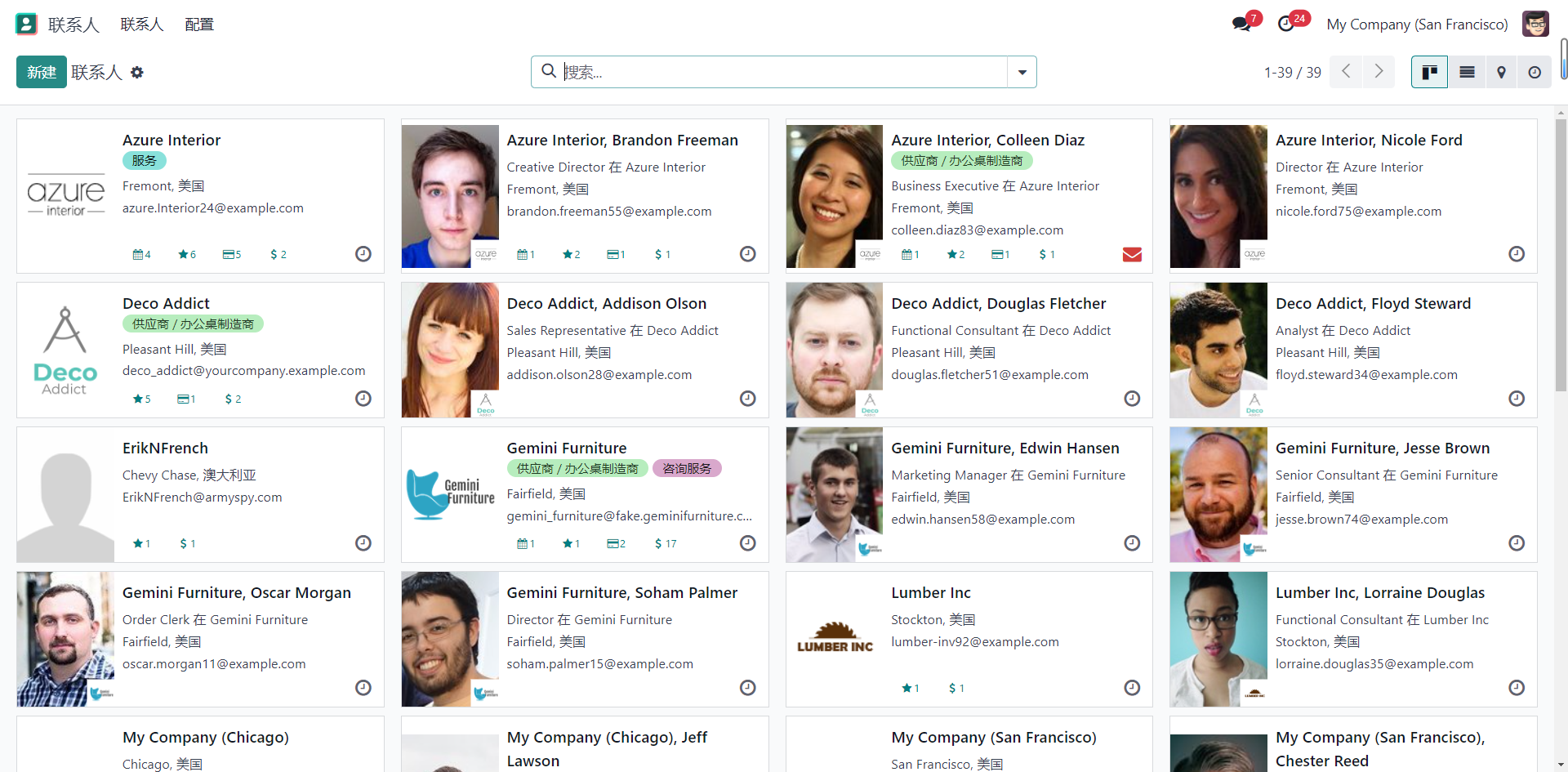Go to the previous page arrow
This screenshot has height=772, width=1568.
[1346, 72]
